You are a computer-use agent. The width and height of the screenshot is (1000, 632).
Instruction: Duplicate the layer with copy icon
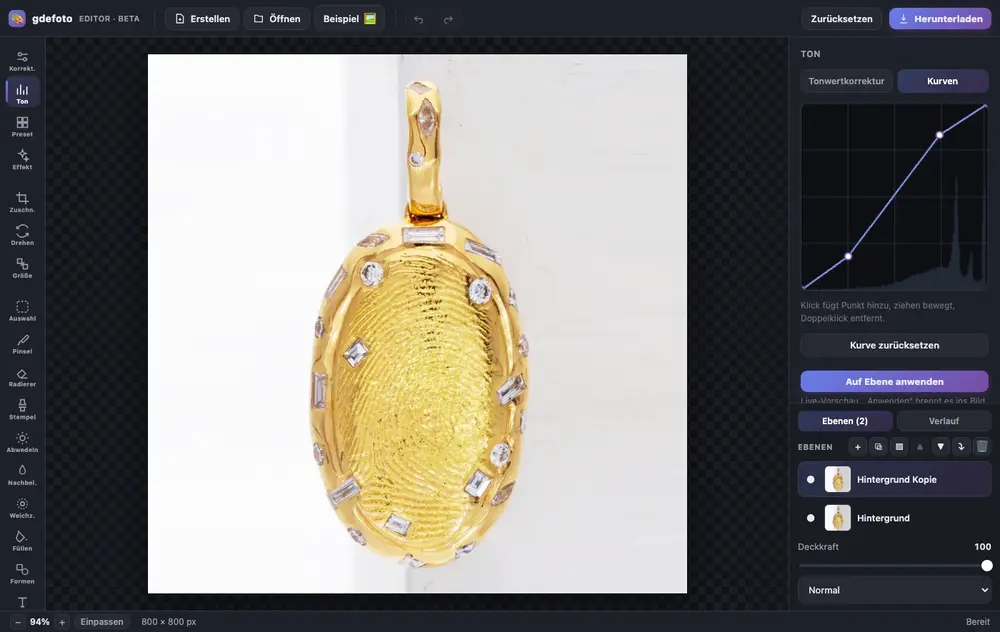pos(878,447)
